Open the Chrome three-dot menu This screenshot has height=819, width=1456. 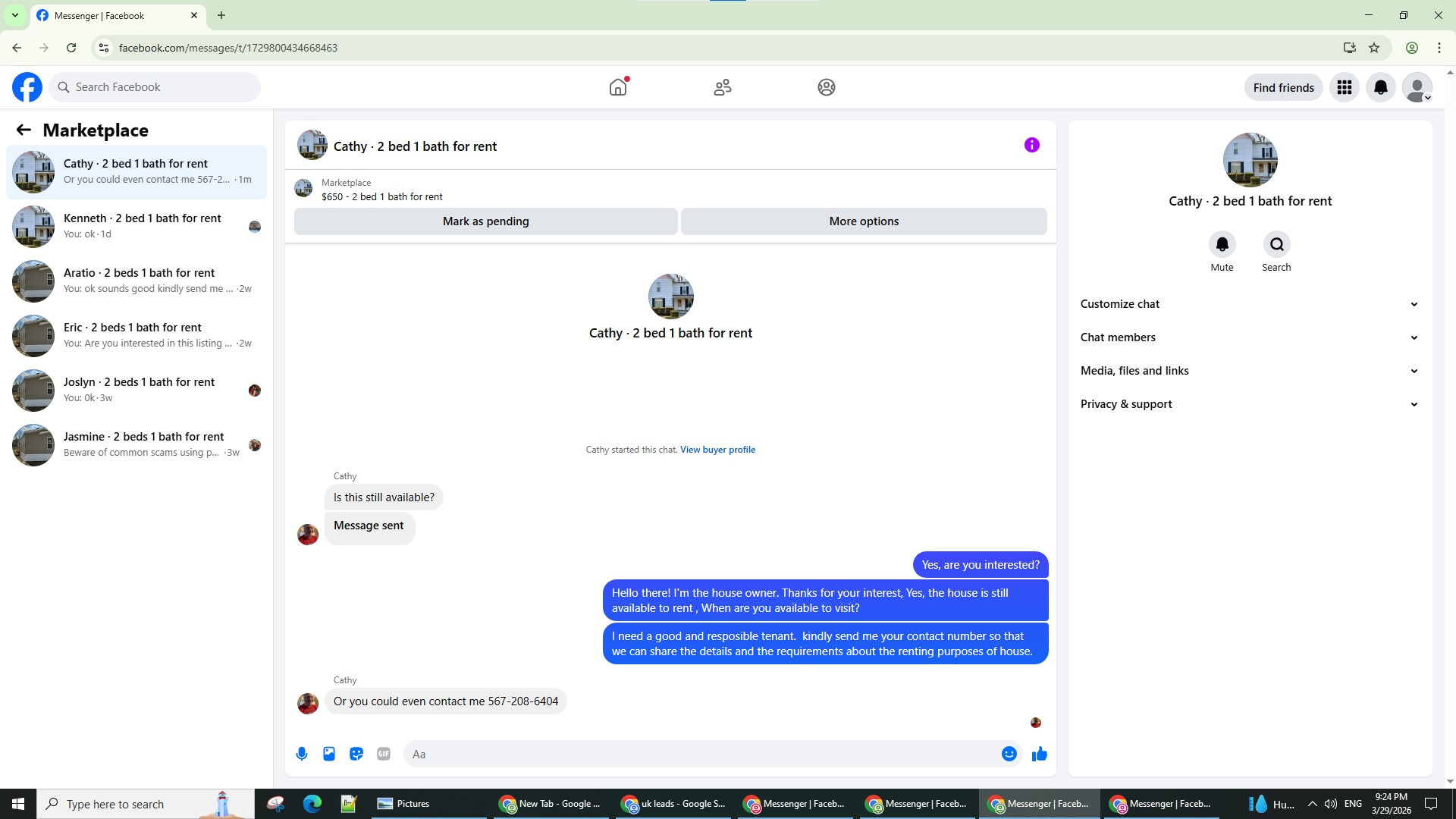click(x=1439, y=48)
